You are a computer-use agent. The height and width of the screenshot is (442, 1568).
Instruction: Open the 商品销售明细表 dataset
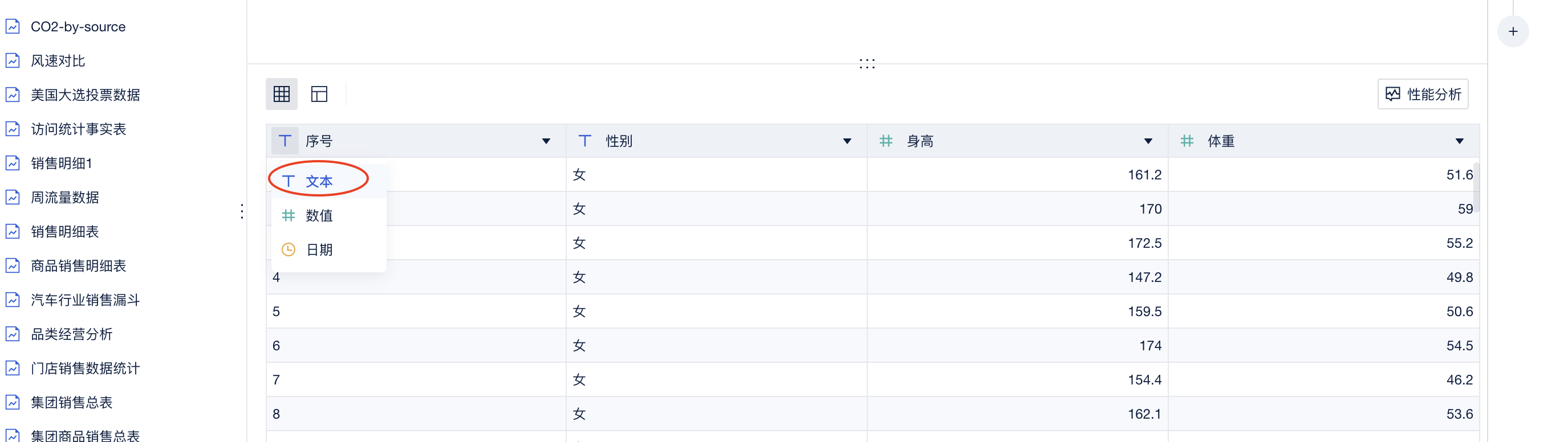(79, 265)
